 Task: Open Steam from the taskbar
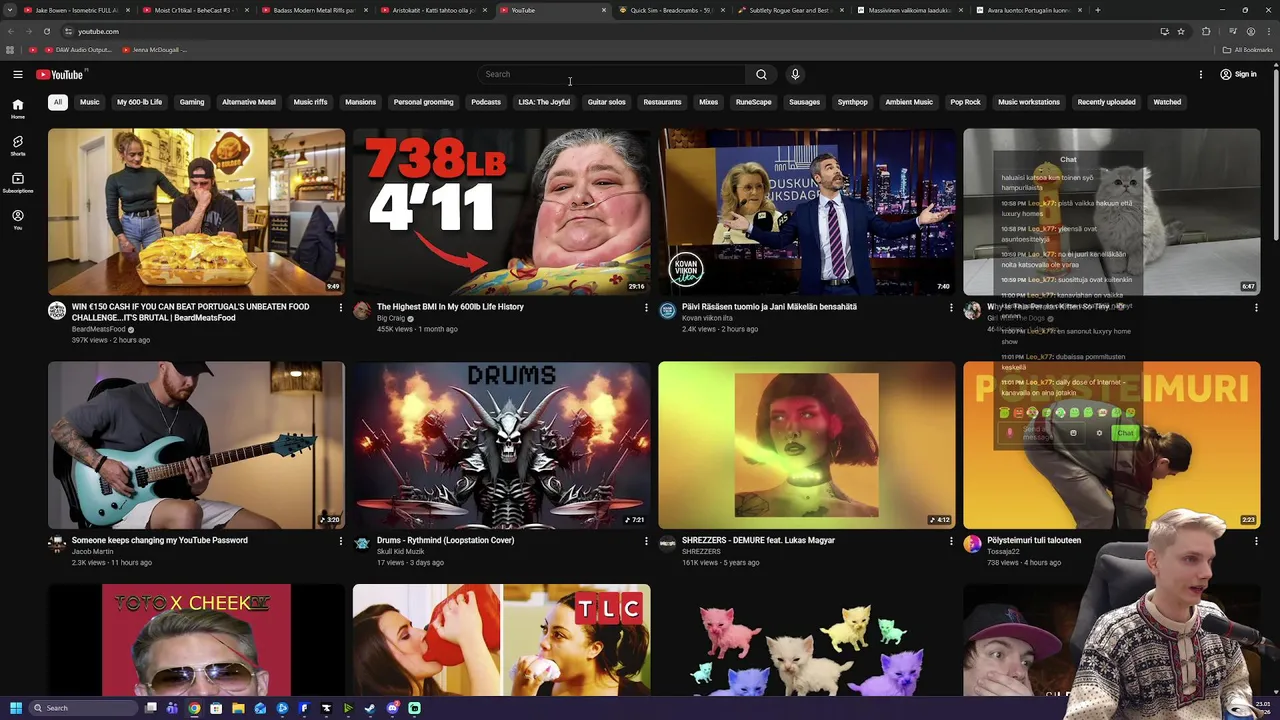[370, 708]
